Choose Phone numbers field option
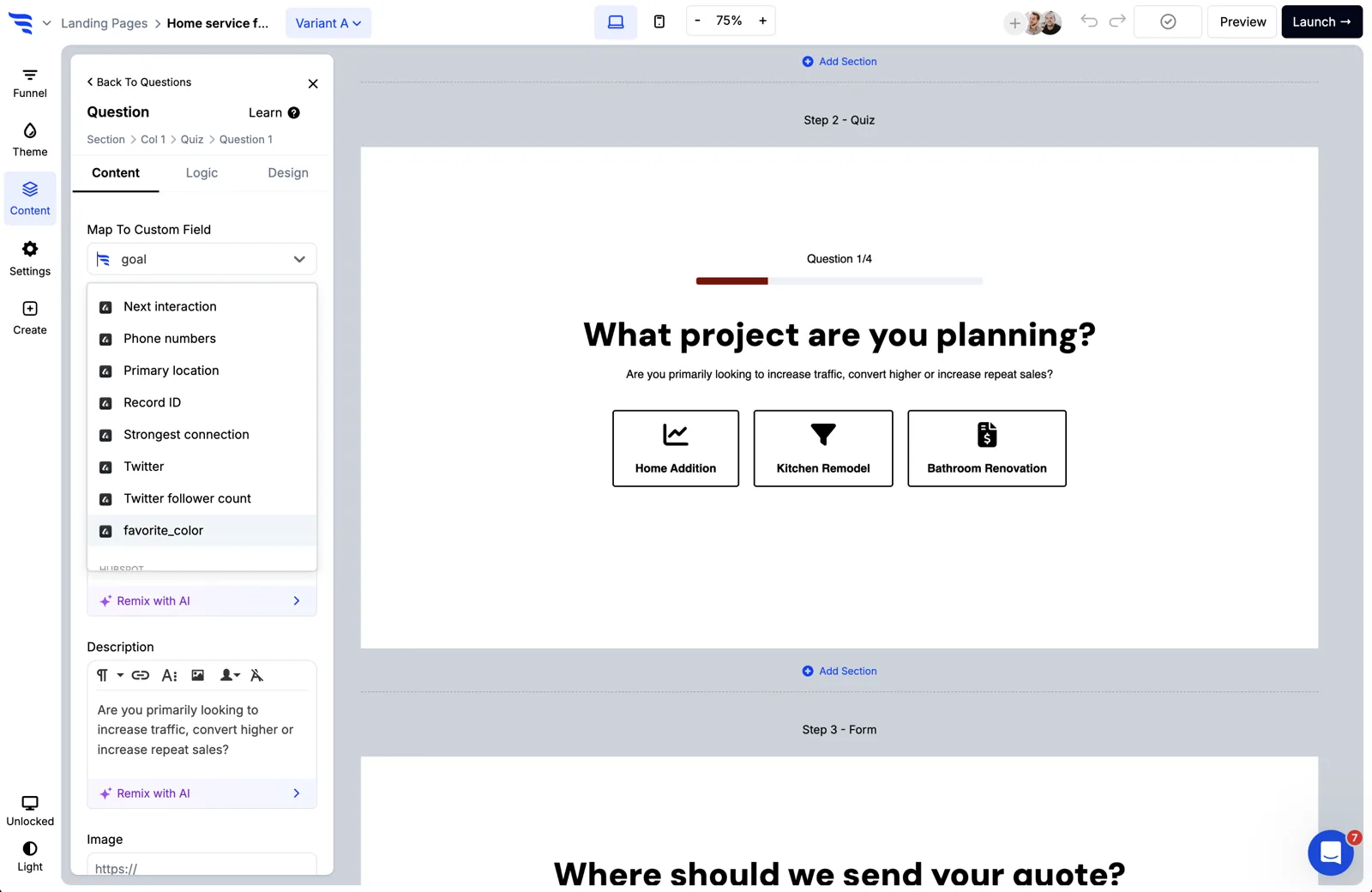 point(202,339)
